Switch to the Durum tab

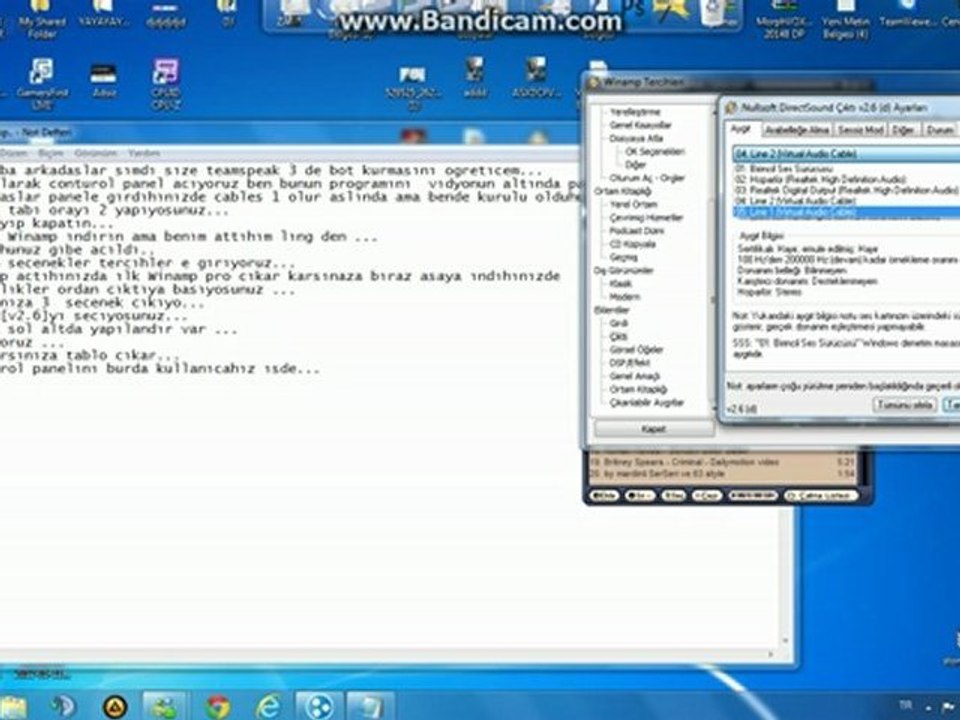[x=940, y=130]
